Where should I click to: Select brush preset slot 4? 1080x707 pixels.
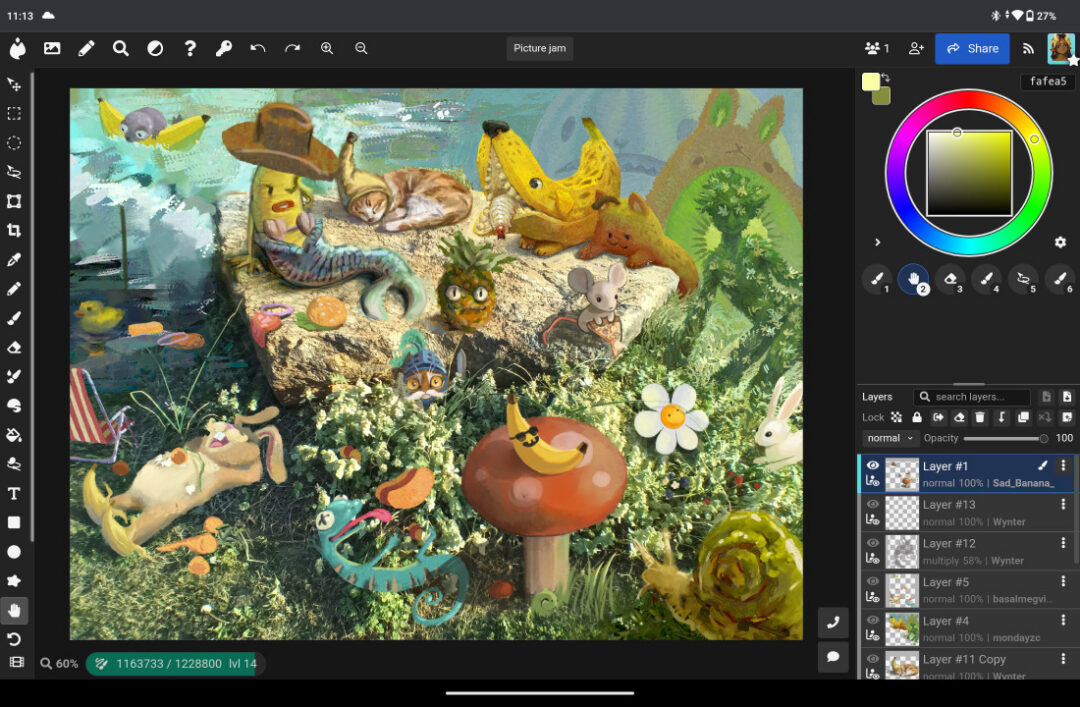click(x=987, y=279)
